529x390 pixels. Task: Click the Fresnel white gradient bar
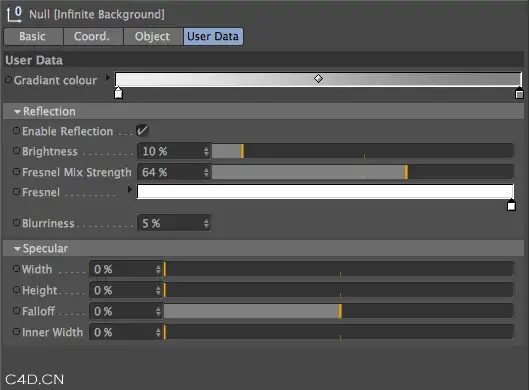[x=325, y=191]
